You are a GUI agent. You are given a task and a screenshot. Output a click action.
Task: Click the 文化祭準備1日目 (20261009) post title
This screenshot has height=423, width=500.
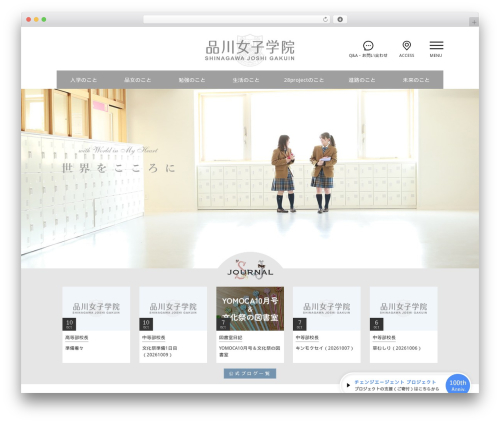click(x=160, y=351)
